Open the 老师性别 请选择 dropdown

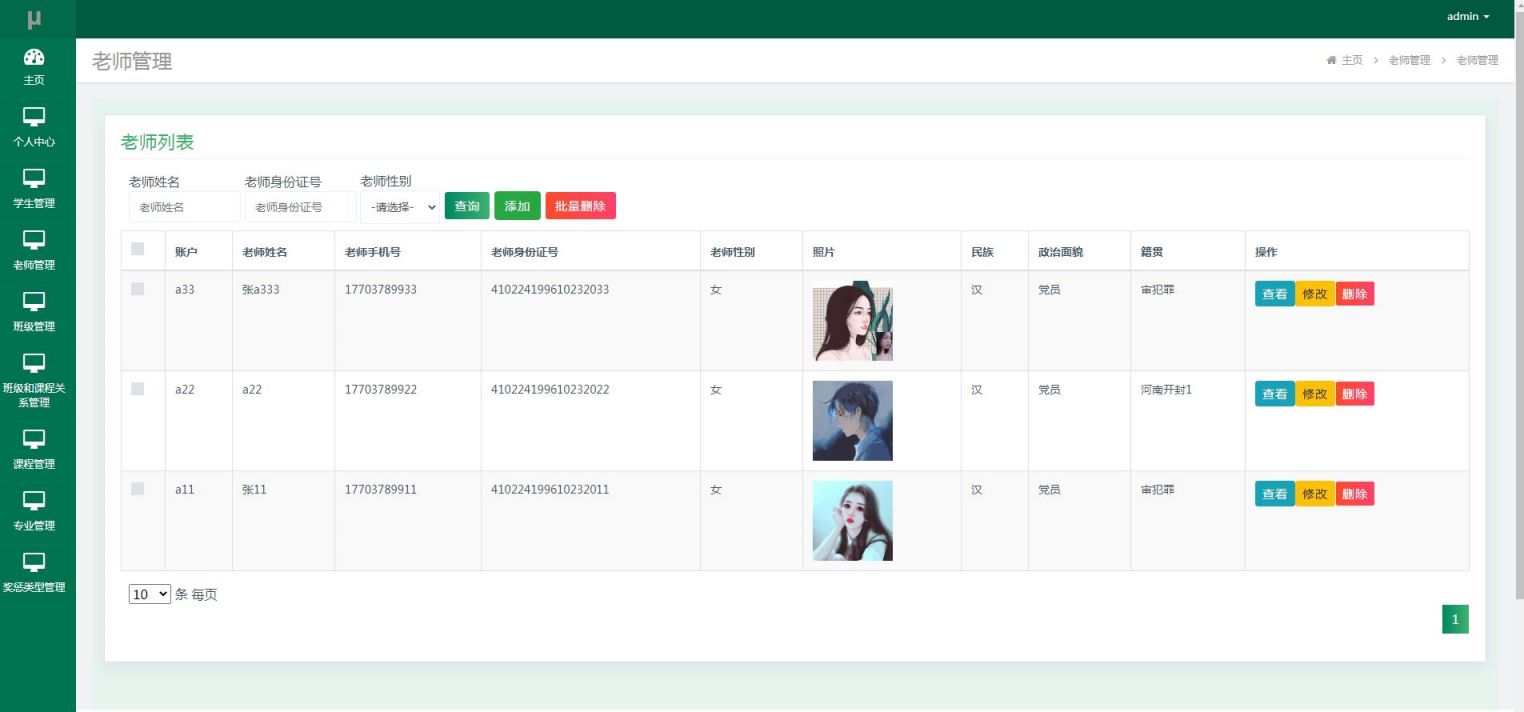[x=400, y=207]
